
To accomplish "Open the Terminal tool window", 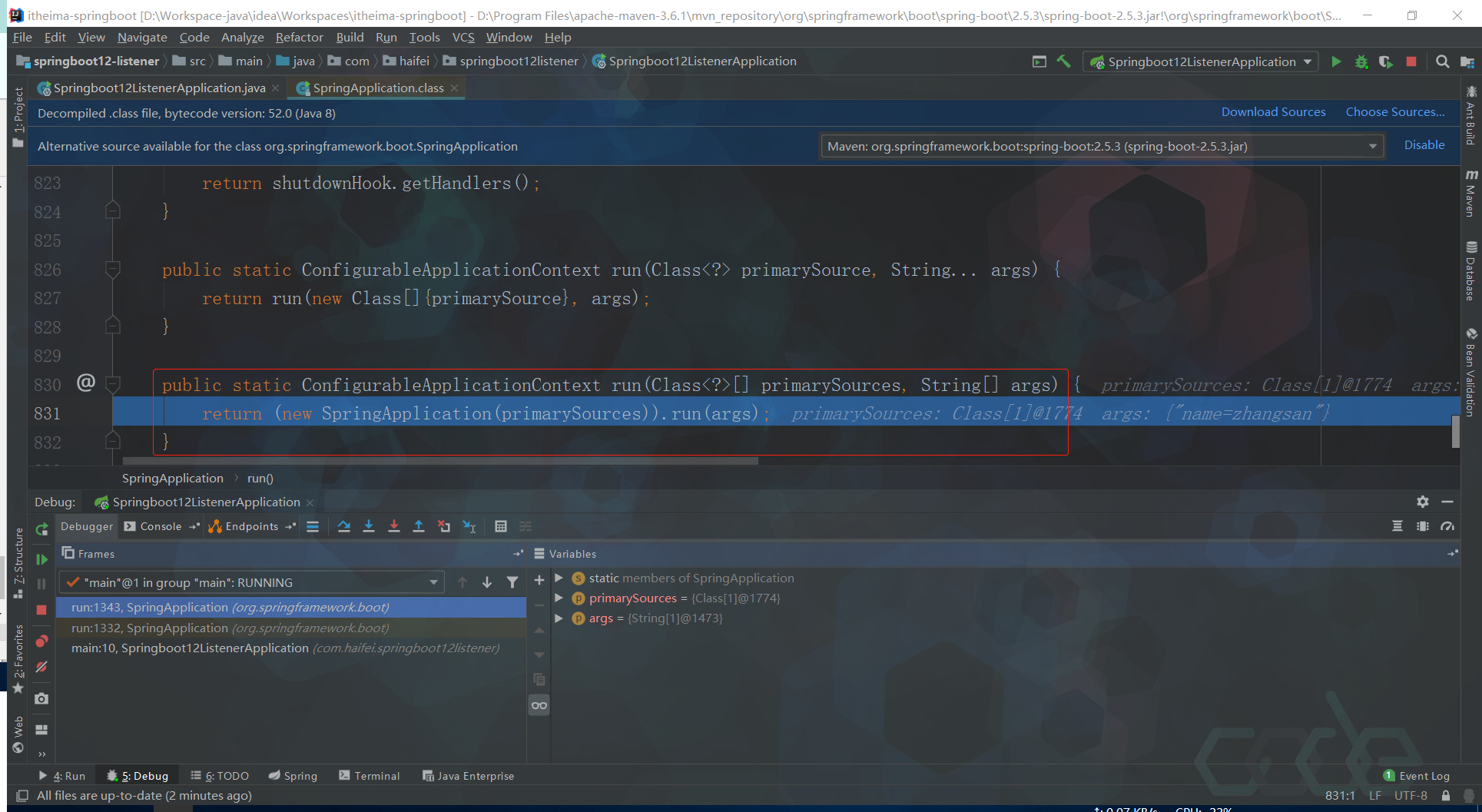I will [x=370, y=776].
